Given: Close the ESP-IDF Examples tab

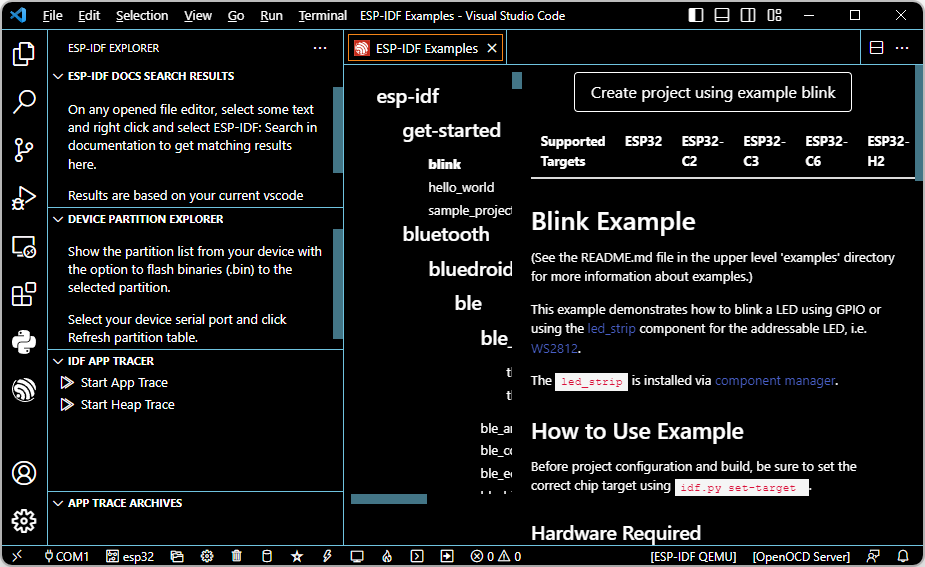Looking at the screenshot, I should [492, 48].
